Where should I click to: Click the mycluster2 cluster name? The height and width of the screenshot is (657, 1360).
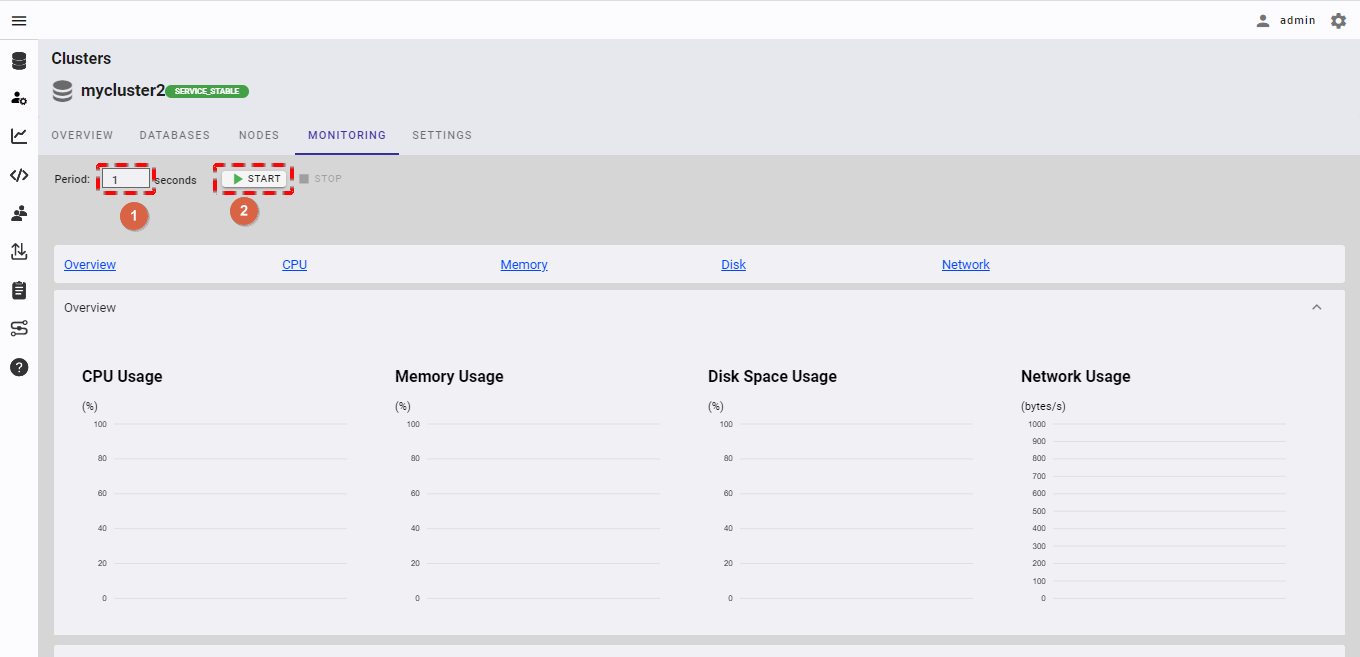(123, 90)
